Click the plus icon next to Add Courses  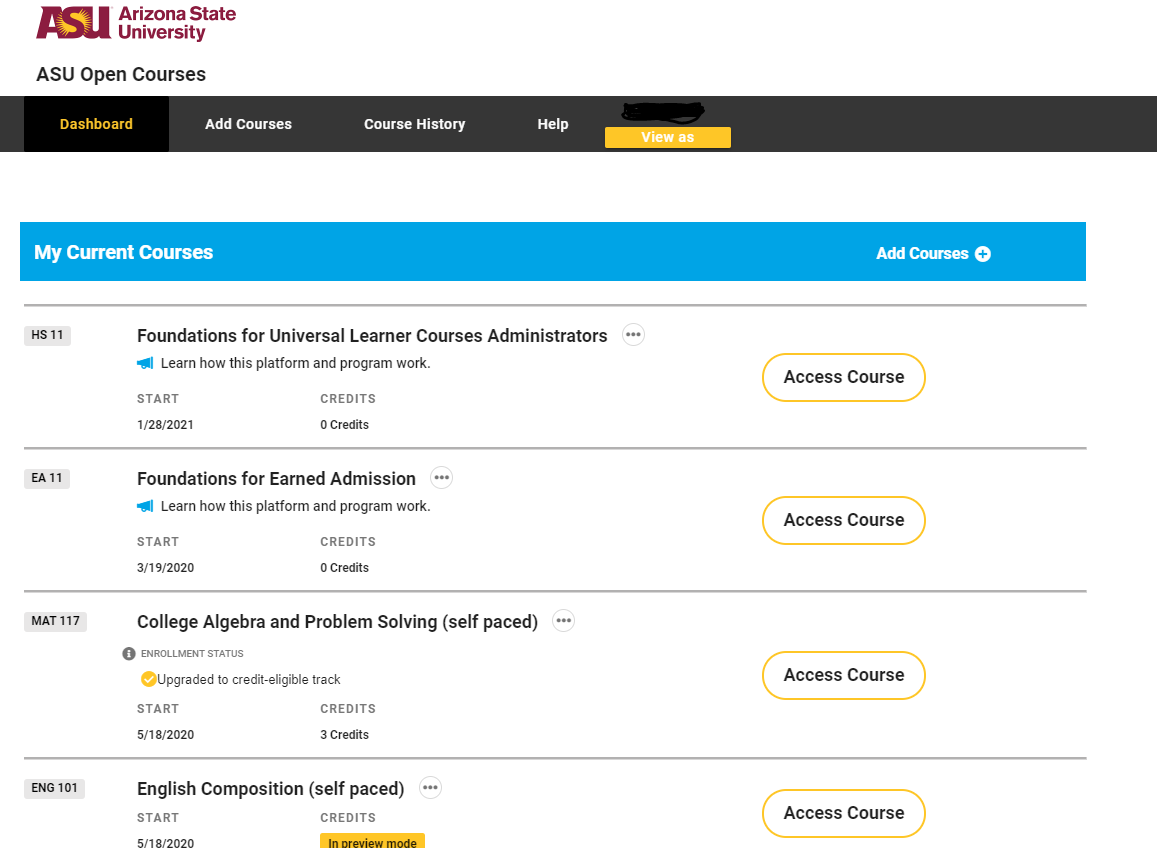tap(982, 254)
